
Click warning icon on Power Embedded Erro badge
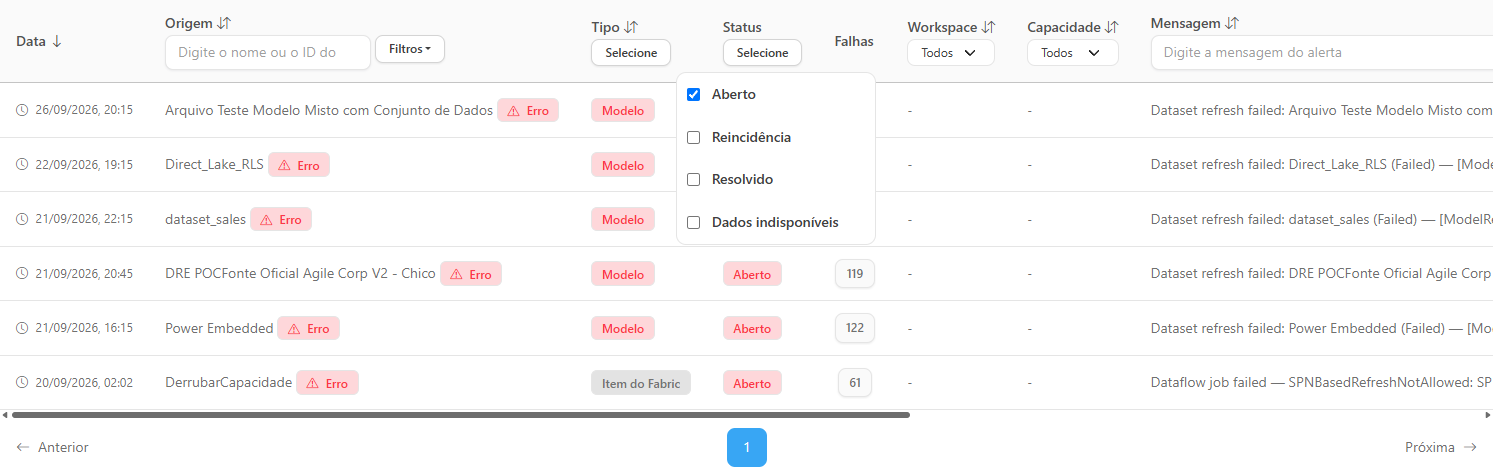point(294,329)
